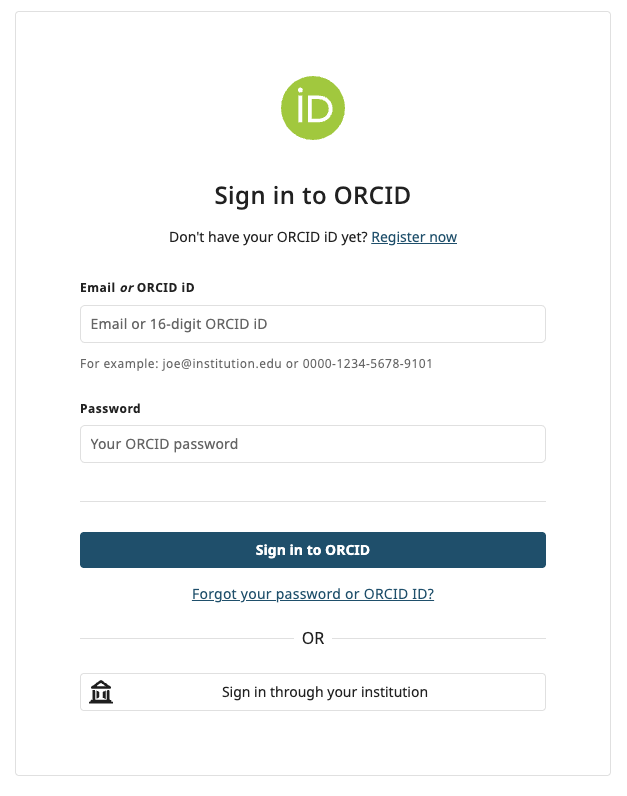Viewport: 627px width, 796px height.
Task: Click the institution building icon
Action: pyautogui.click(x=101, y=692)
